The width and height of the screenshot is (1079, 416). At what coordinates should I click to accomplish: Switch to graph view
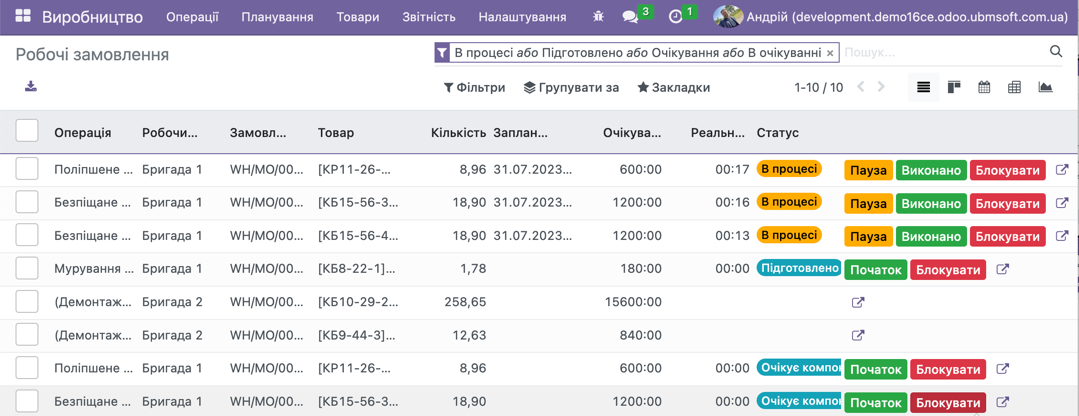tap(1045, 87)
